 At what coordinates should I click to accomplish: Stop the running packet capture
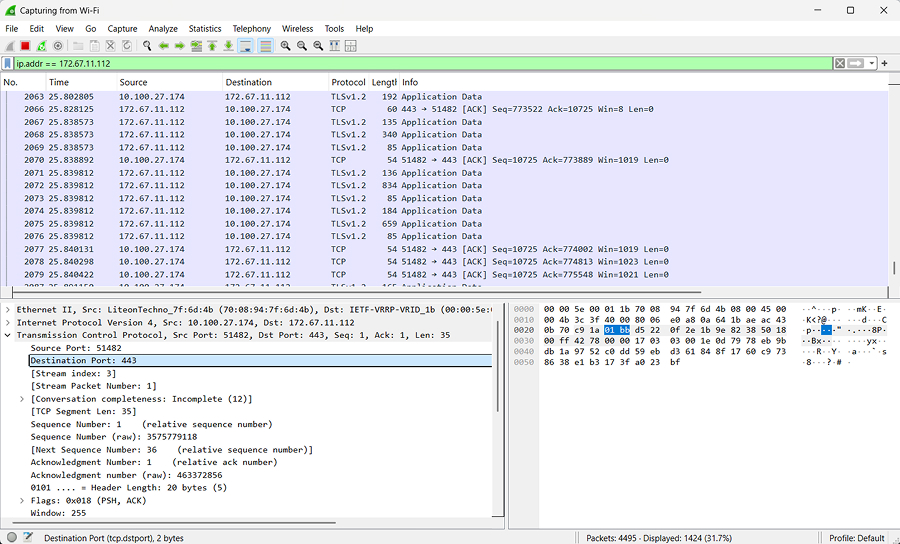[x=25, y=46]
